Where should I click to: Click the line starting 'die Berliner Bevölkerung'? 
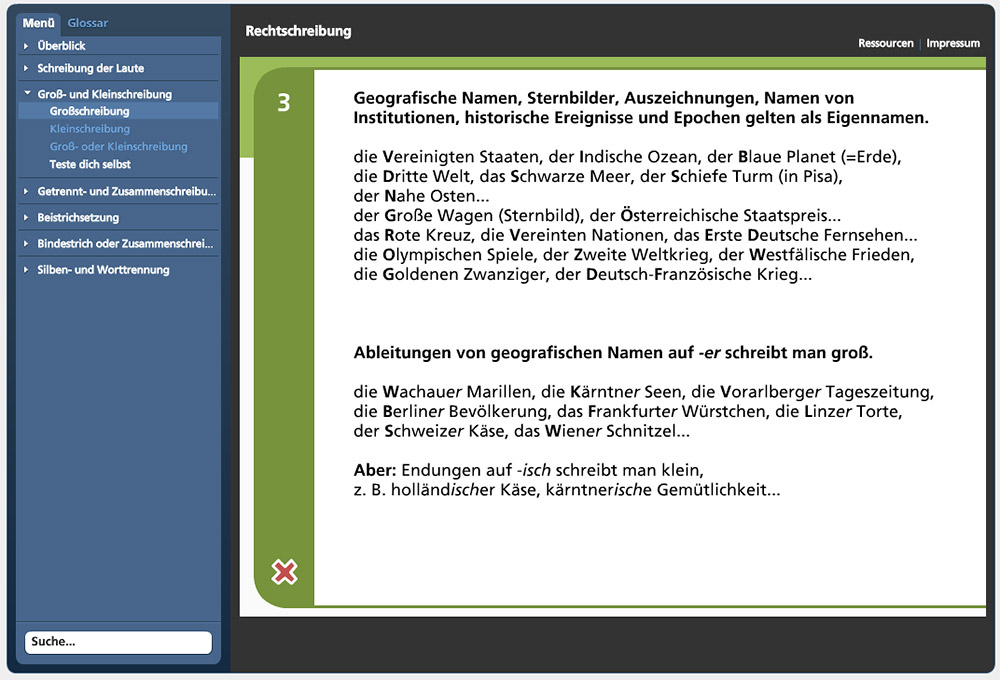click(x=628, y=411)
